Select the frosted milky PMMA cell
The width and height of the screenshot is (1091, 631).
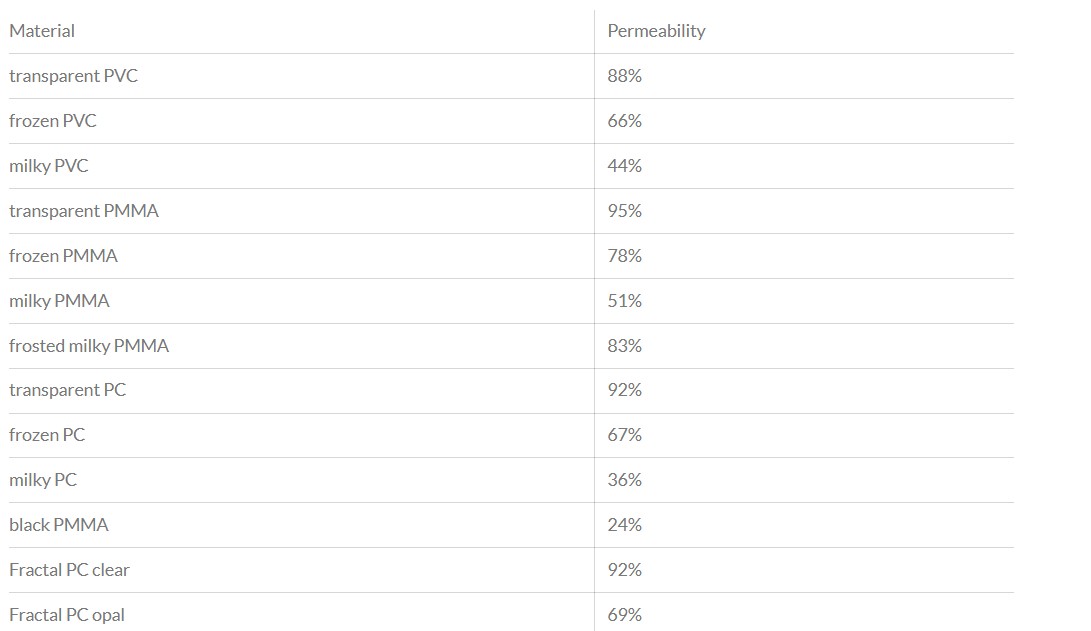click(89, 346)
